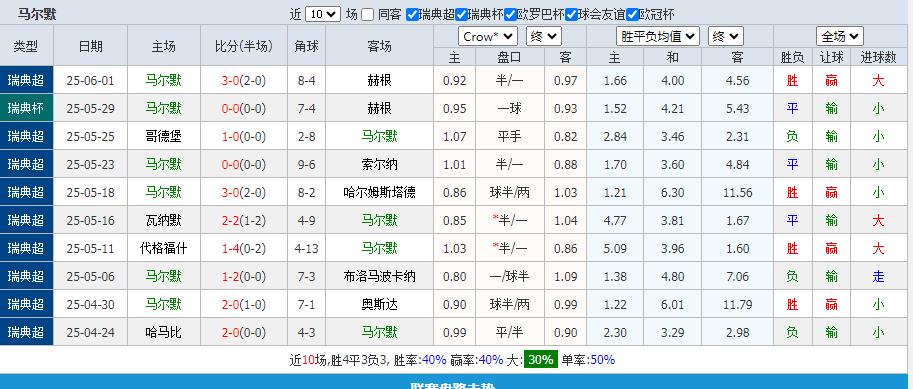Viewport: 913px width, 389px height.
Task: Uncheck the 欧罗巴杯 filter checkbox
Action: tap(510, 15)
